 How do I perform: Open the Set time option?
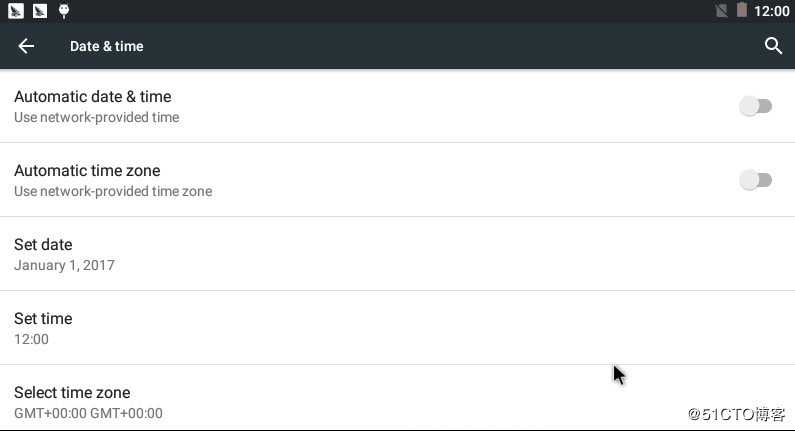tap(43, 318)
